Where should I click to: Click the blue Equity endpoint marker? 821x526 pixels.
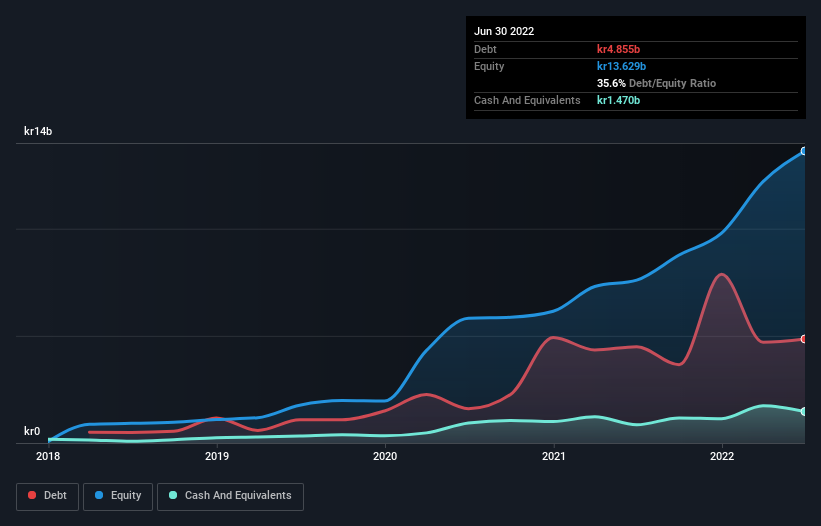tap(804, 151)
